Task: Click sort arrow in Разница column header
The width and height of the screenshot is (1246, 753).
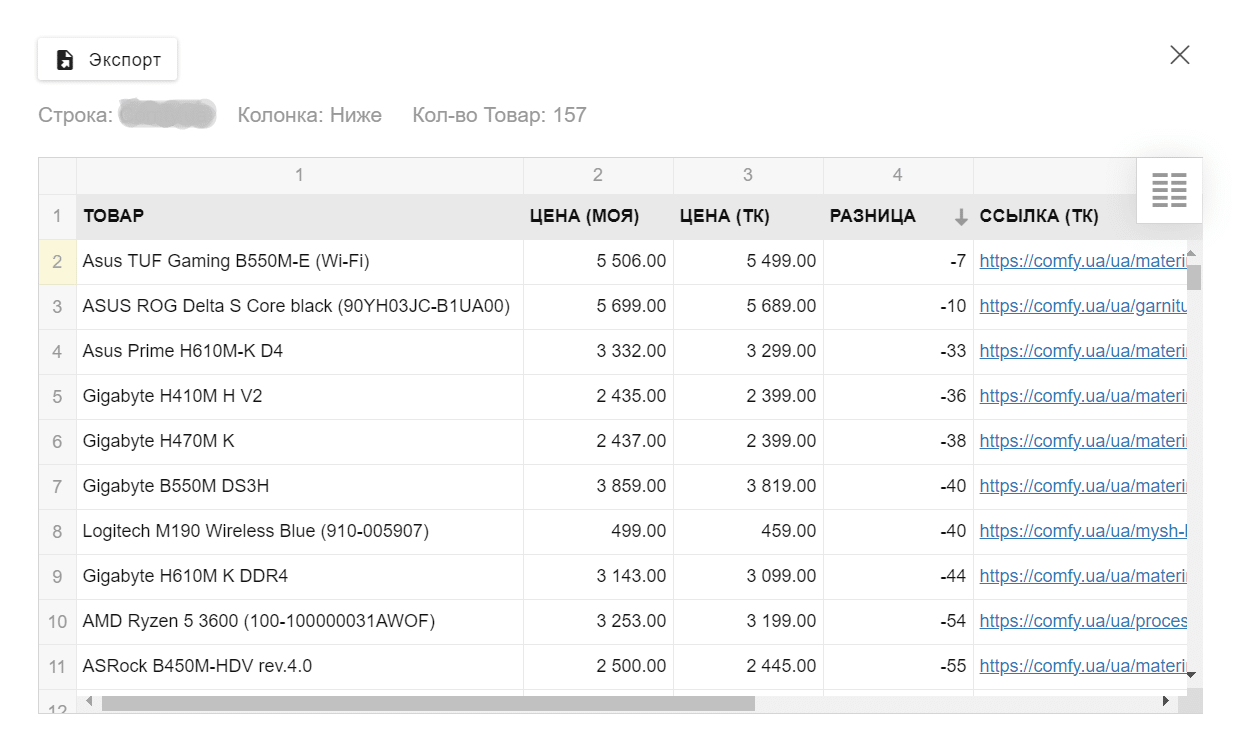Action: pos(961,217)
